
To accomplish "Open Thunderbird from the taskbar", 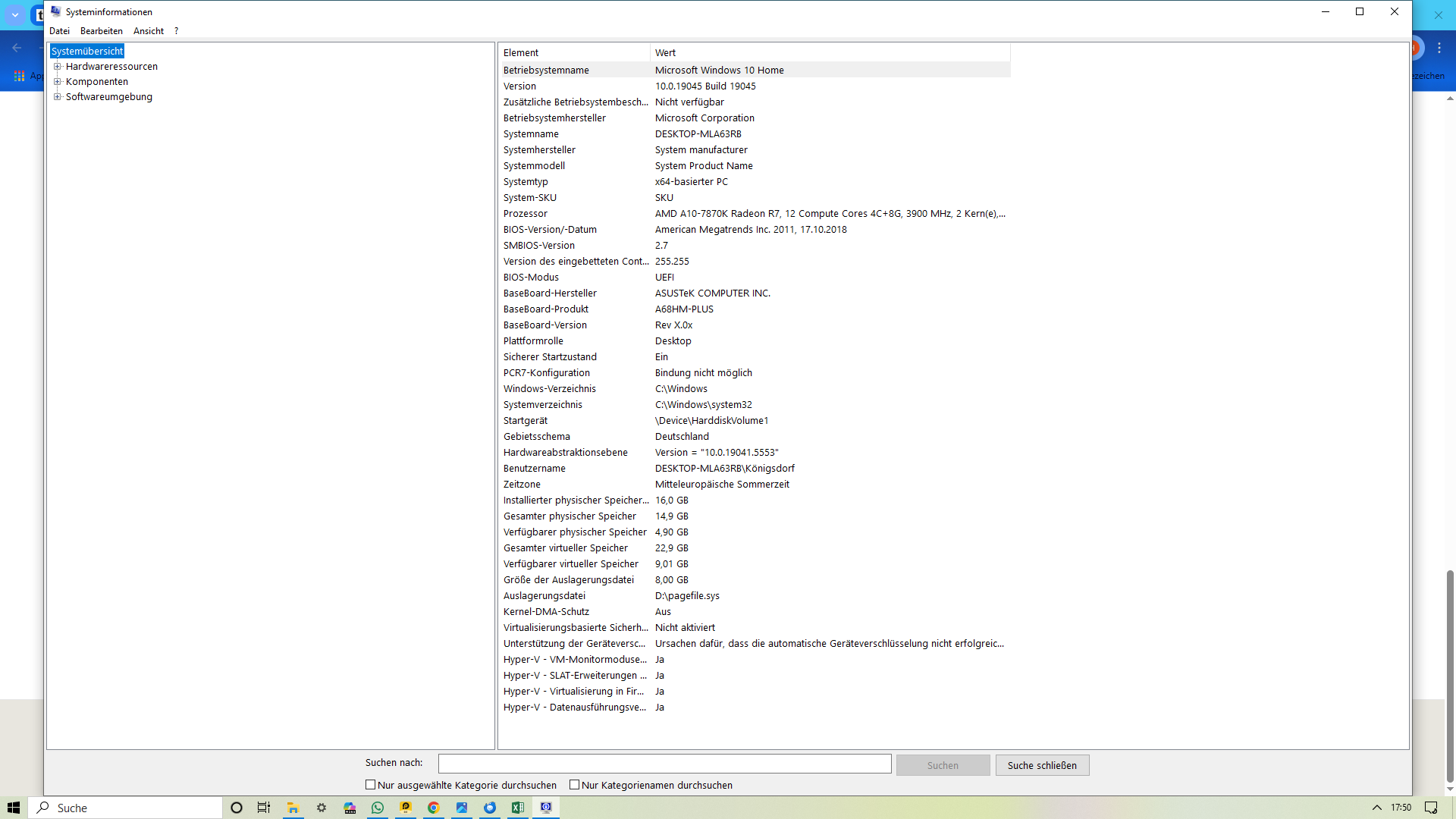I will pyautogui.click(x=490, y=808).
